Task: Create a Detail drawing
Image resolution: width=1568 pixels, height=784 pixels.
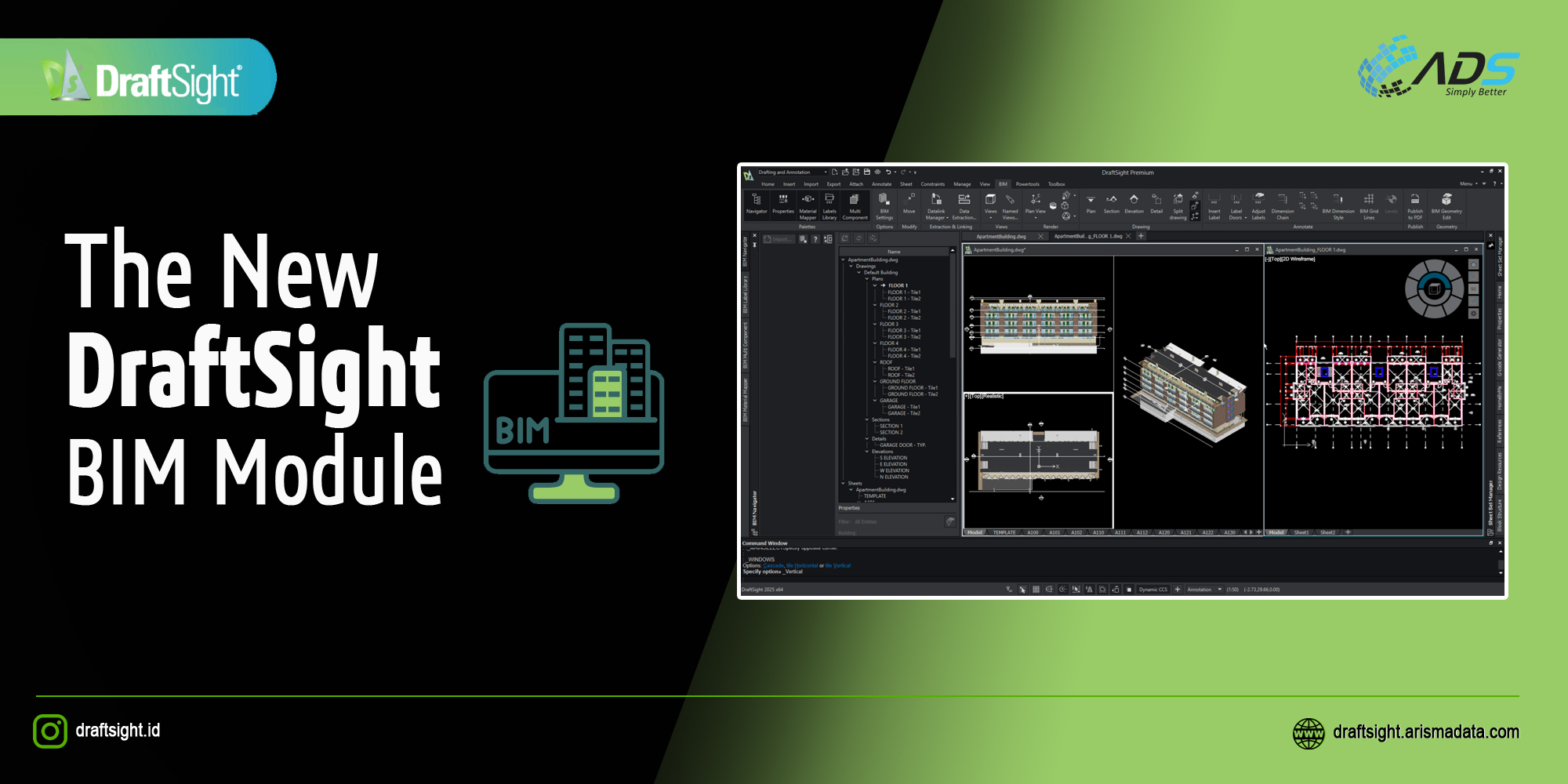Action: (1156, 203)
